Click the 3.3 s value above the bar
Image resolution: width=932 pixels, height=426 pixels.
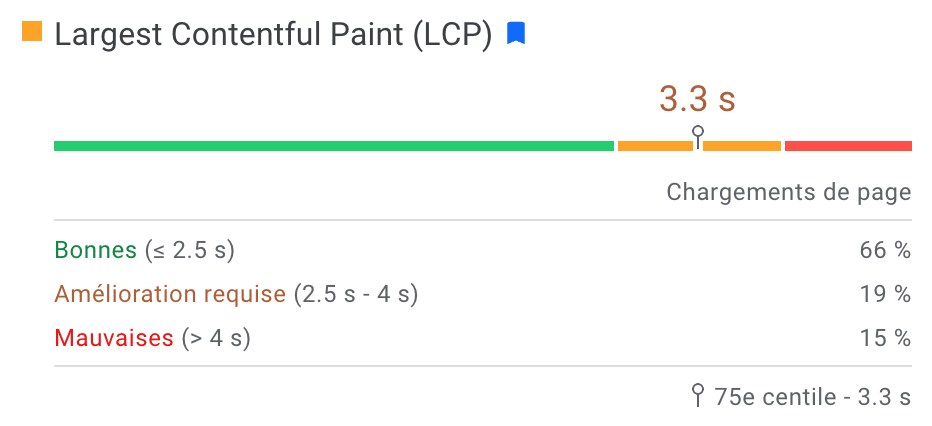[698, 99]
